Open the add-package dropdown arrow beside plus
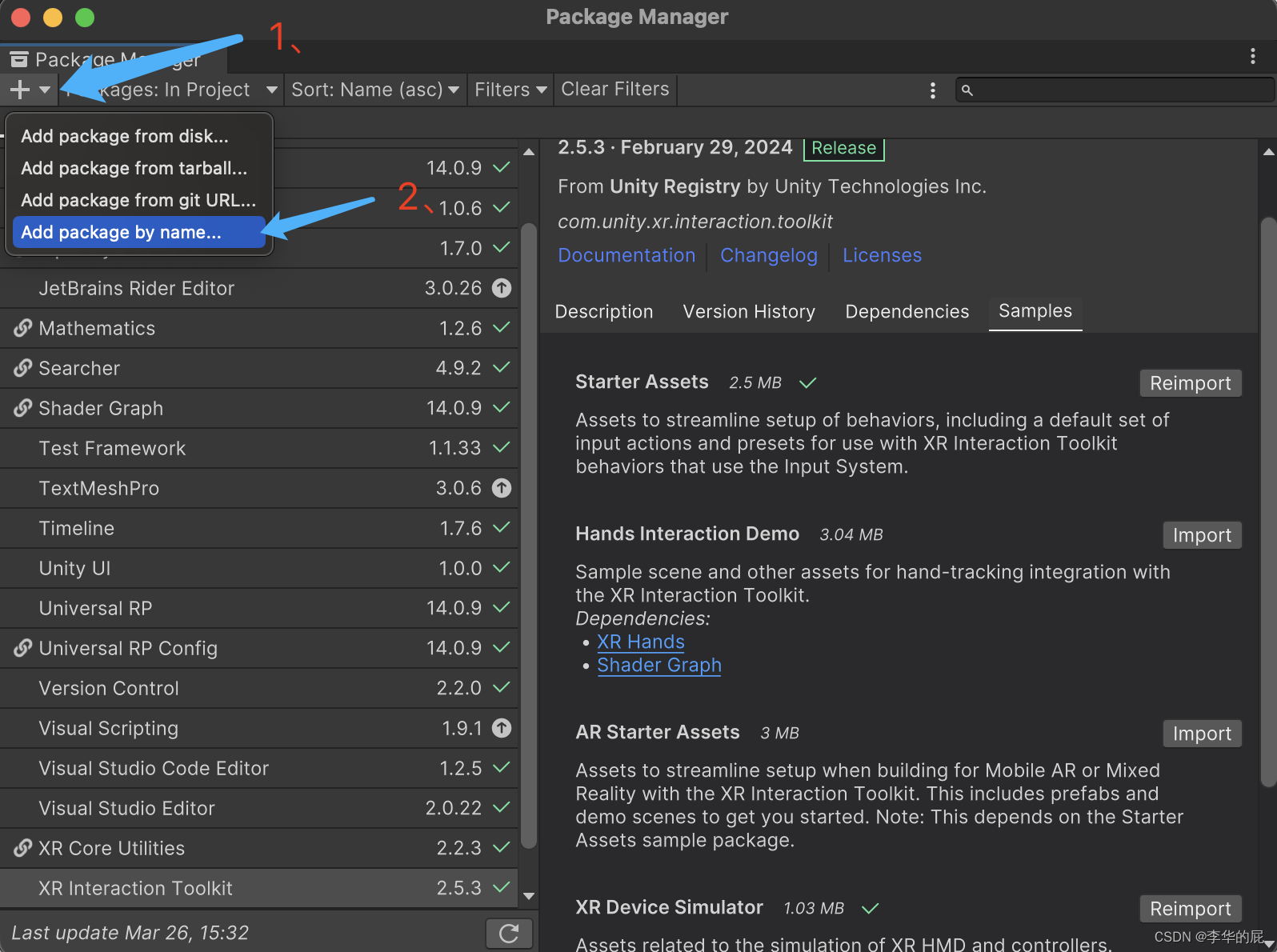Screen dimensions: 1277x952 click(x=45, y=90)
